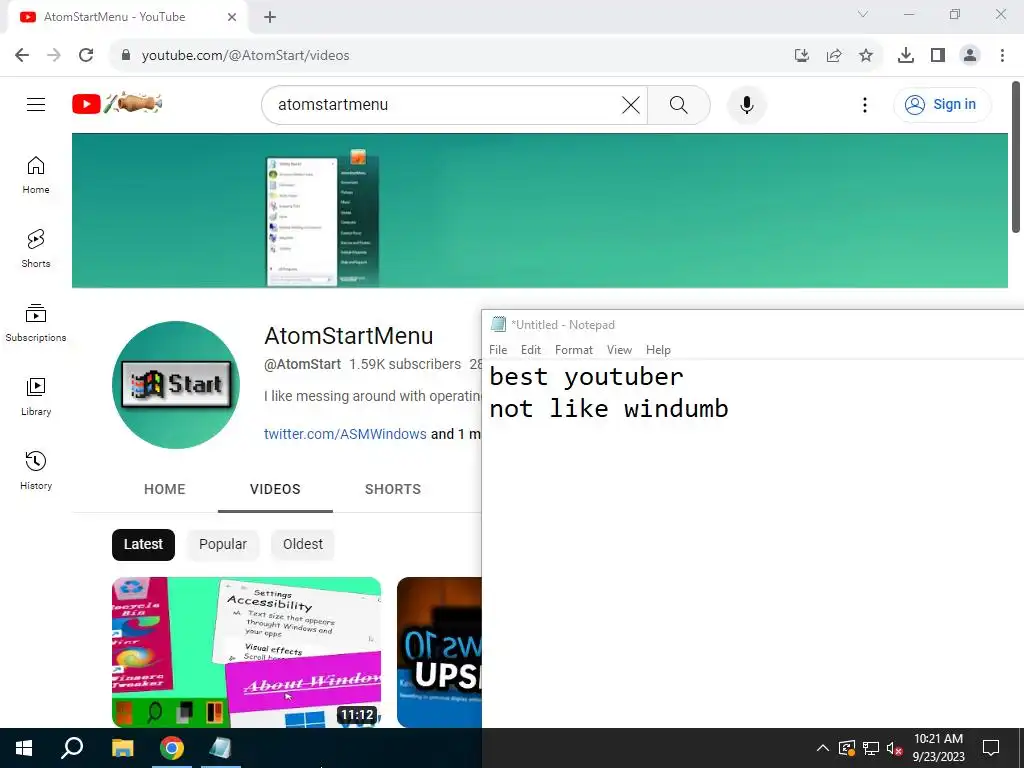Click the Sign in button
1024x768 pixels.
(942, 104)
